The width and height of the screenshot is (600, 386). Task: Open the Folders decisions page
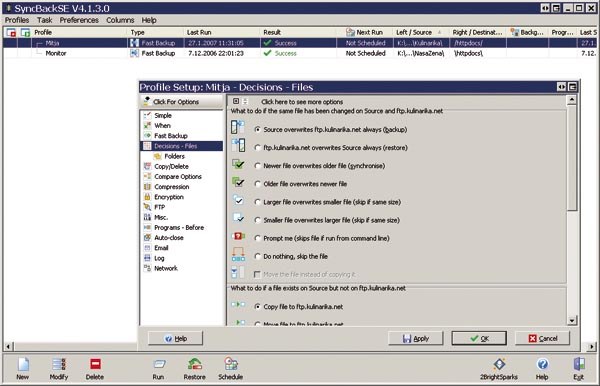point(174,156)
